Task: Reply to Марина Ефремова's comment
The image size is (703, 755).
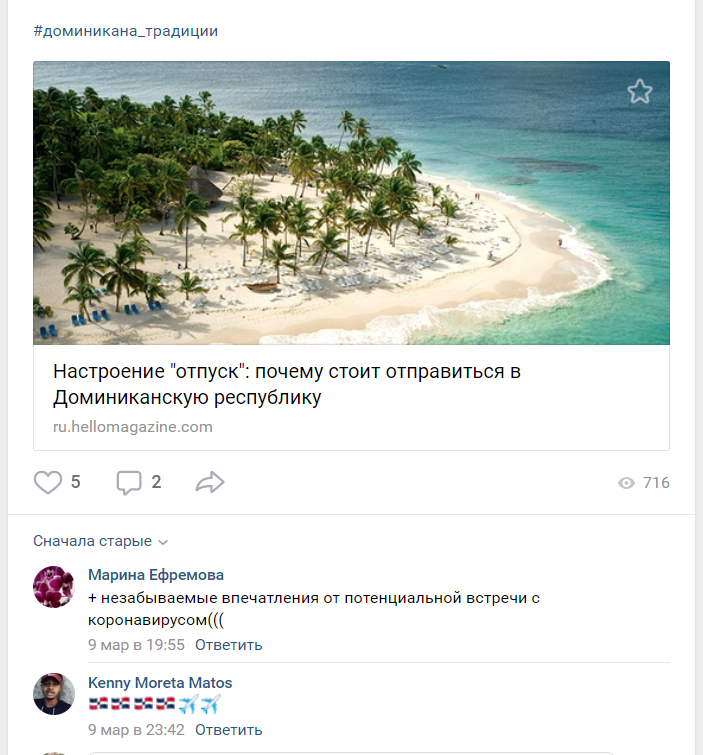Action: [x=228, y=645]
